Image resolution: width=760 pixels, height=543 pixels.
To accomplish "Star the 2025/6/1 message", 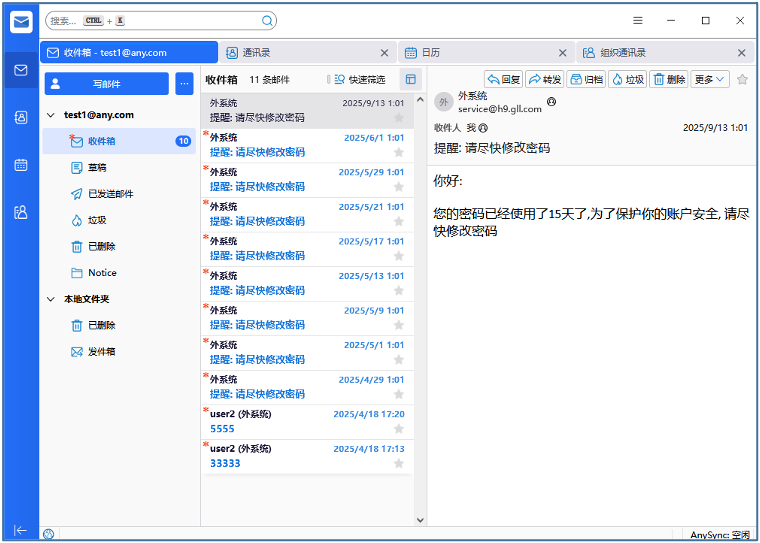I will point(399,152).
